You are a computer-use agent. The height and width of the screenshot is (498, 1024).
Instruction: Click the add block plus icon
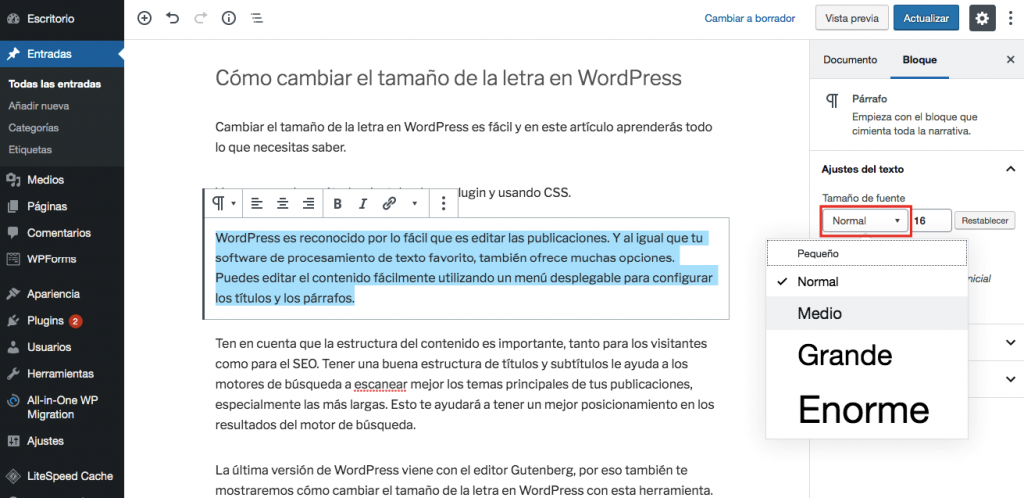point(145,18)
